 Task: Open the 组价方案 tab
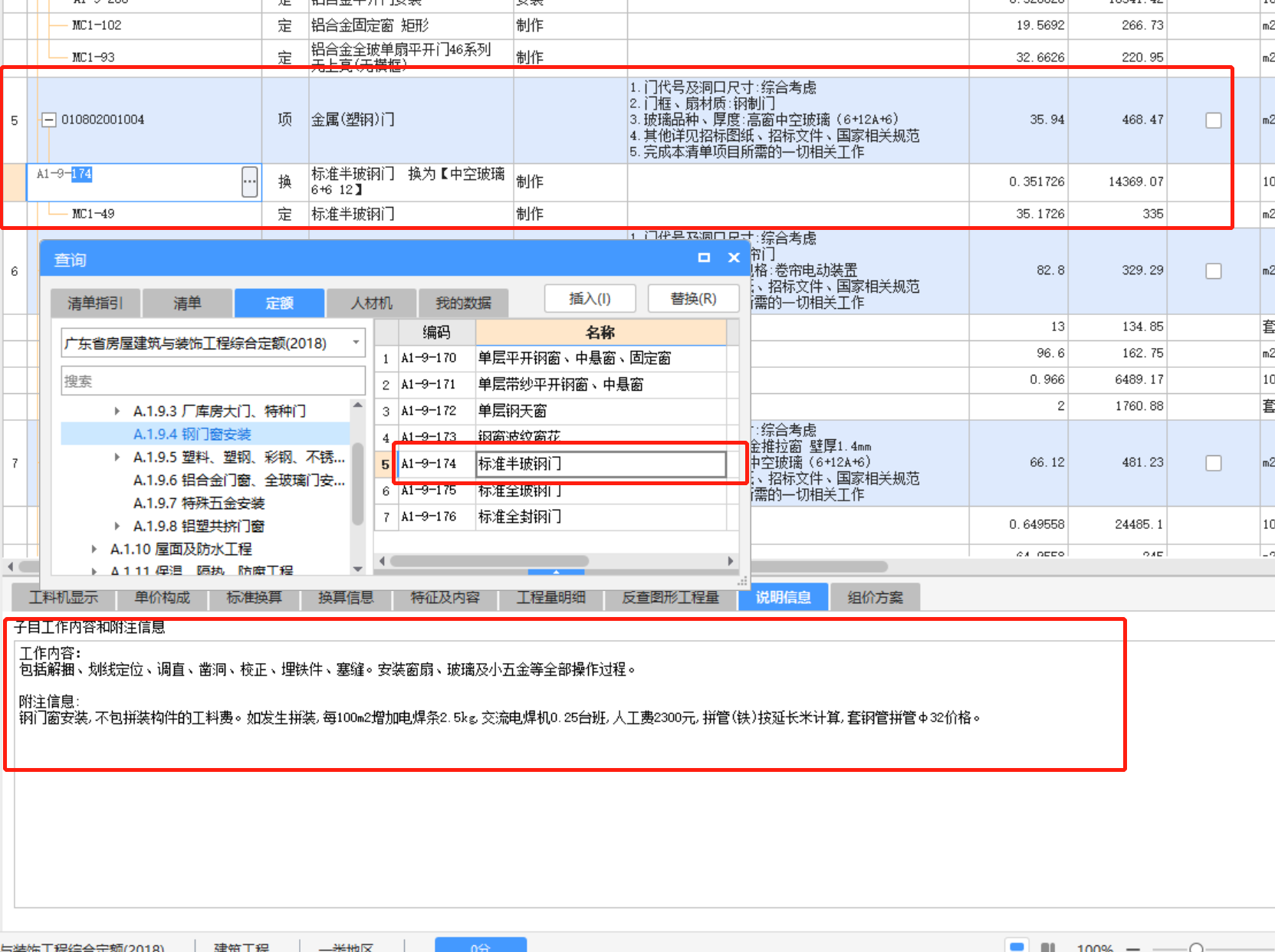click(x=875, y=597)
